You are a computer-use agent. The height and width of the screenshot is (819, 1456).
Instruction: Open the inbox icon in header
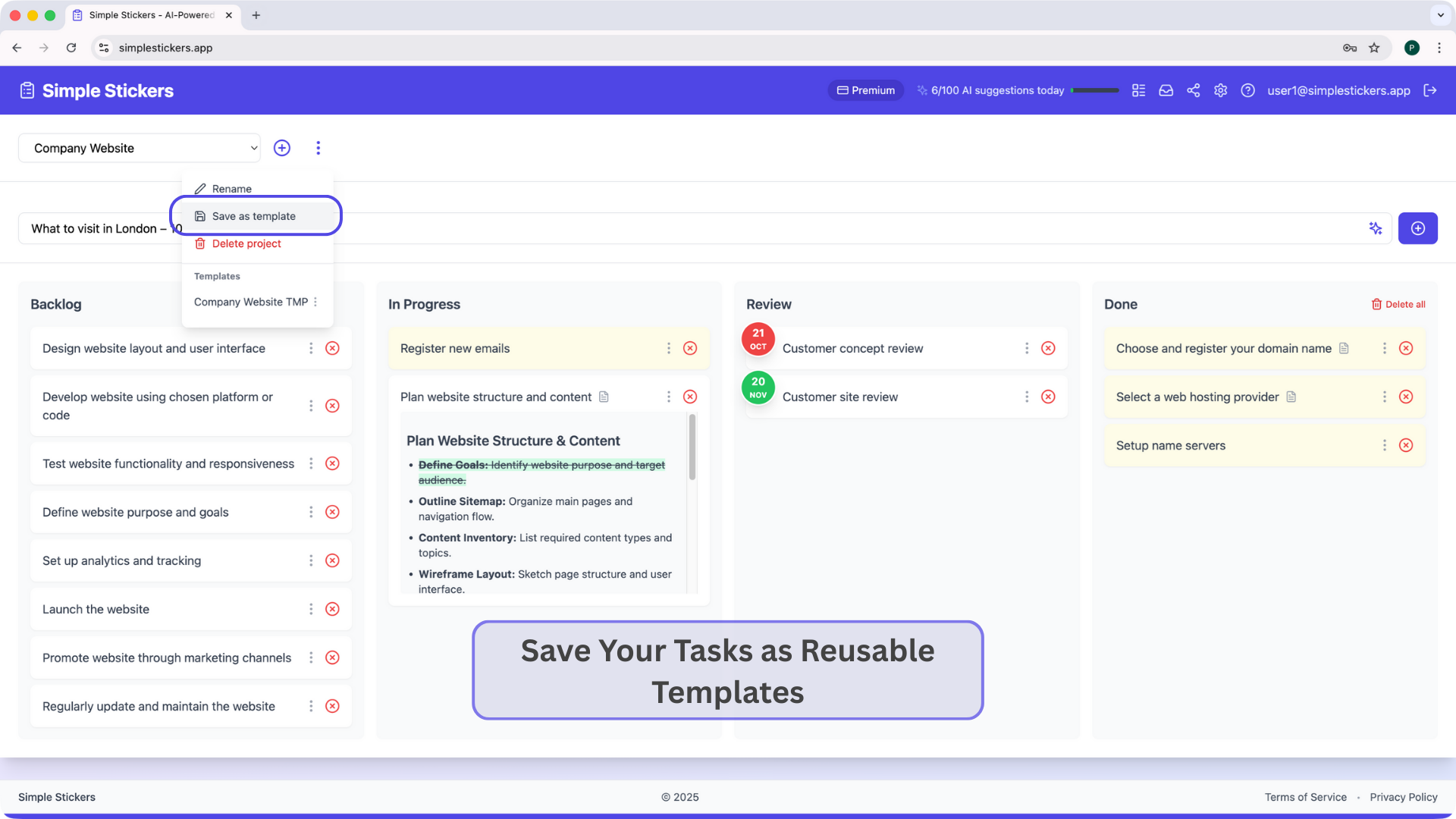coord(1166,90)
